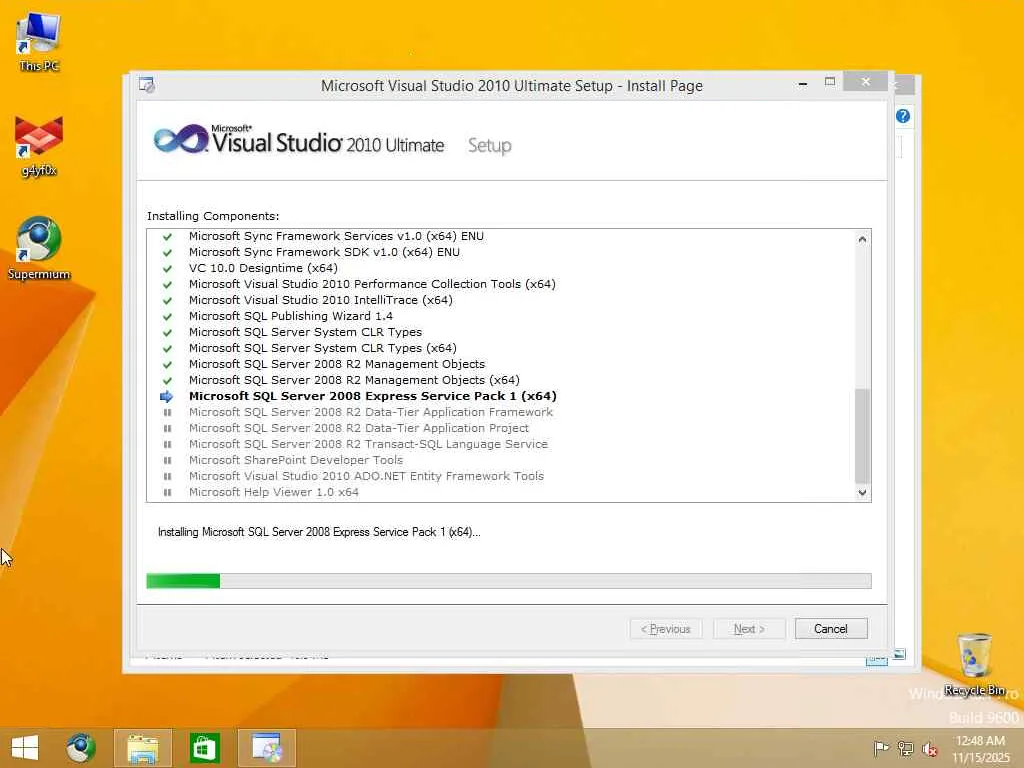This screenshot has height=768, width=1024.
Task: Click the network tray icon
Action: click(x=905, y=748)
